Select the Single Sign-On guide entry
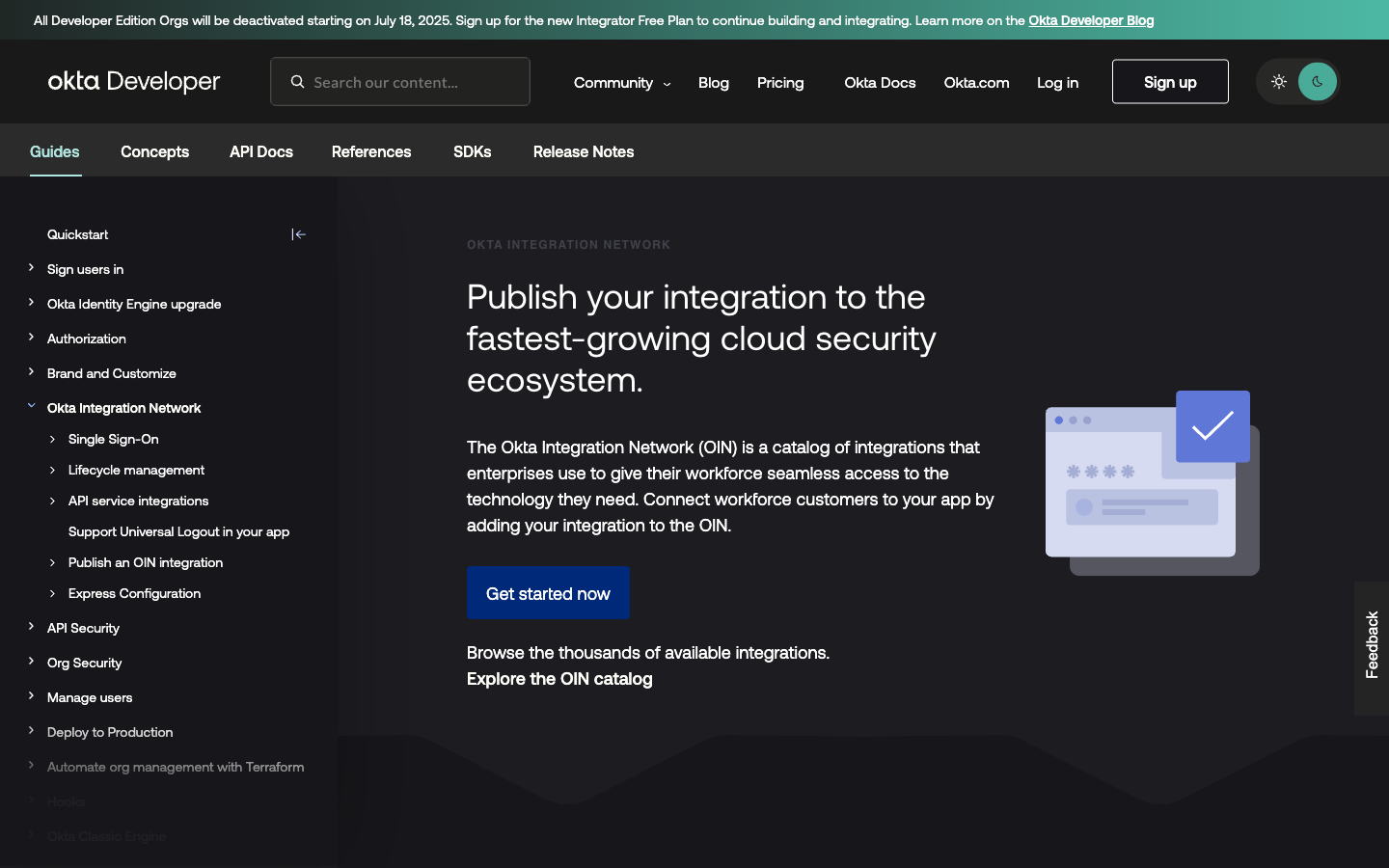The image size is (1389, 868). (114, 439)
